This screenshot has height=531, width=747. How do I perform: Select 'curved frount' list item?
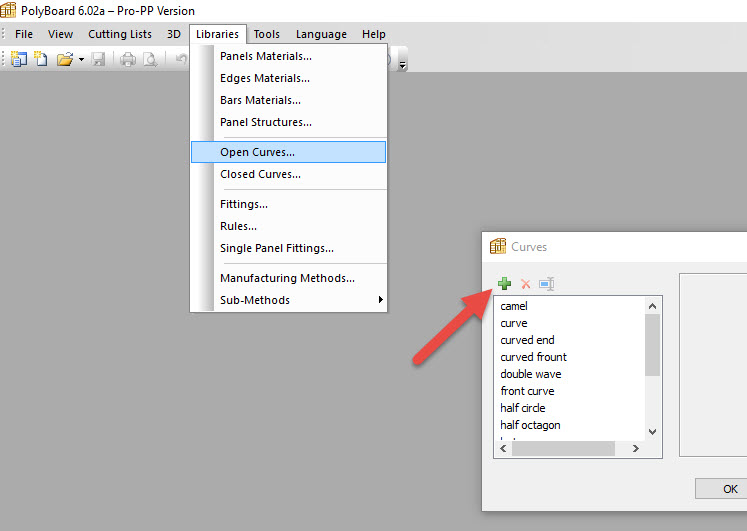533,357
